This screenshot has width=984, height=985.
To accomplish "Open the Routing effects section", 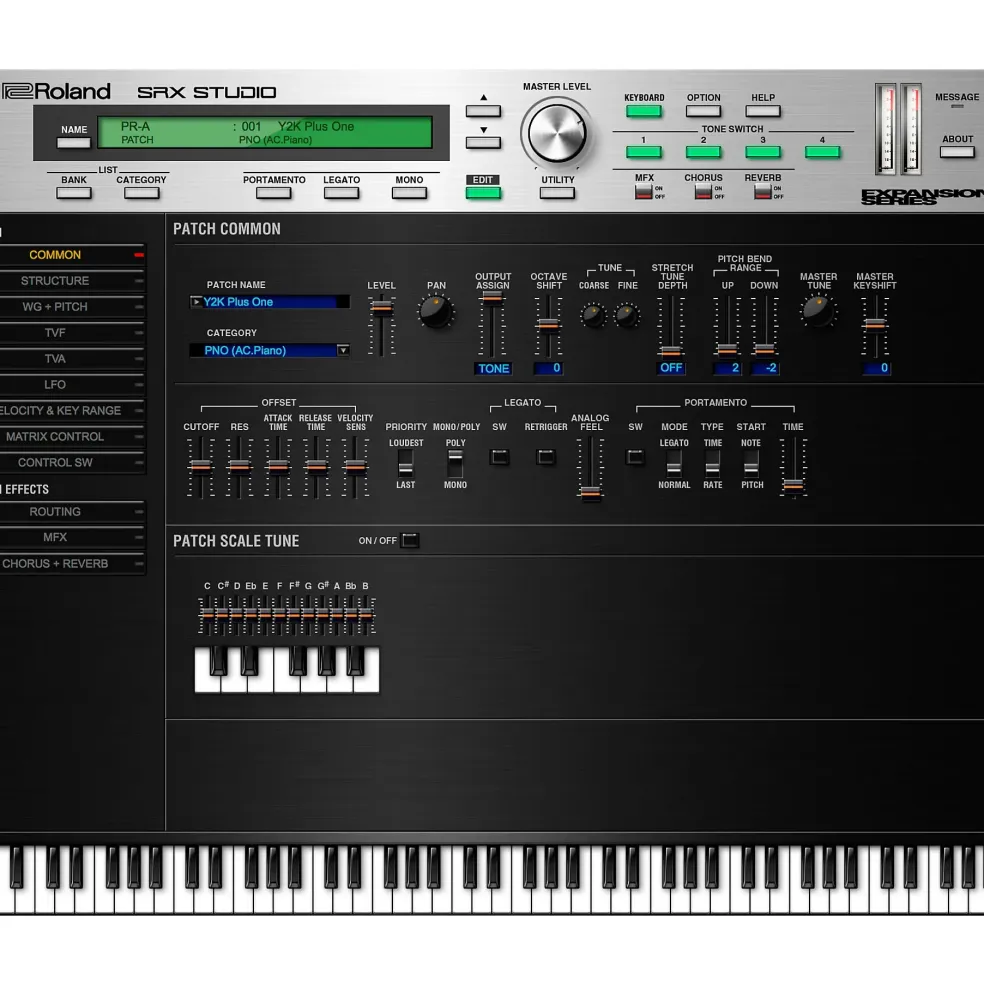I will 72,511.
